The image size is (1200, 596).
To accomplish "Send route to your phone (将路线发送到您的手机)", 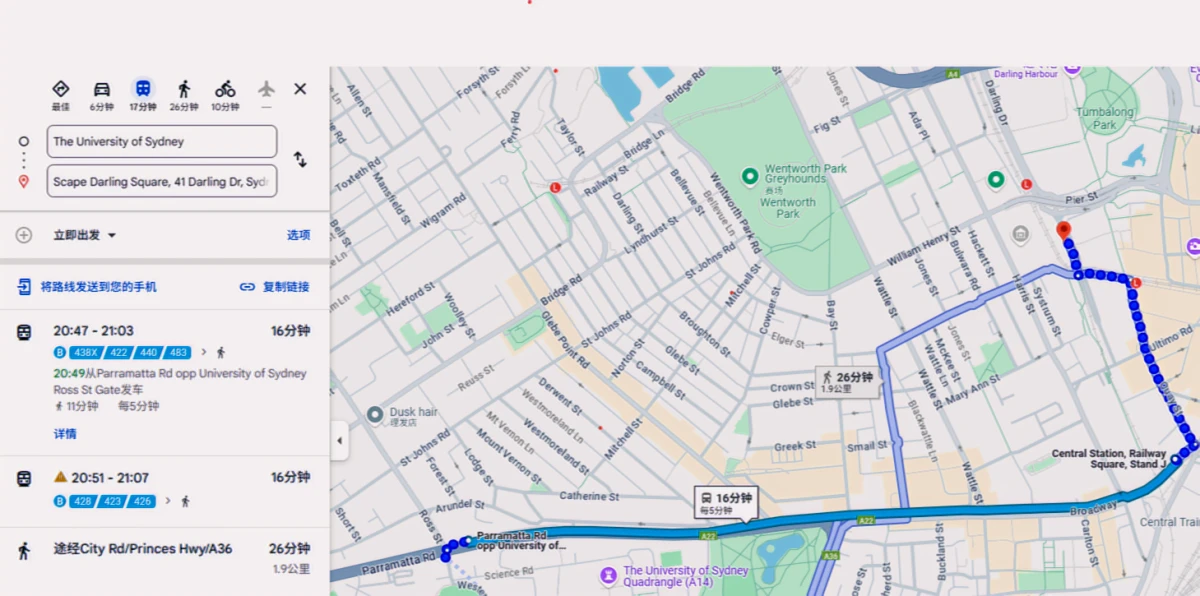I will point(88,287).
